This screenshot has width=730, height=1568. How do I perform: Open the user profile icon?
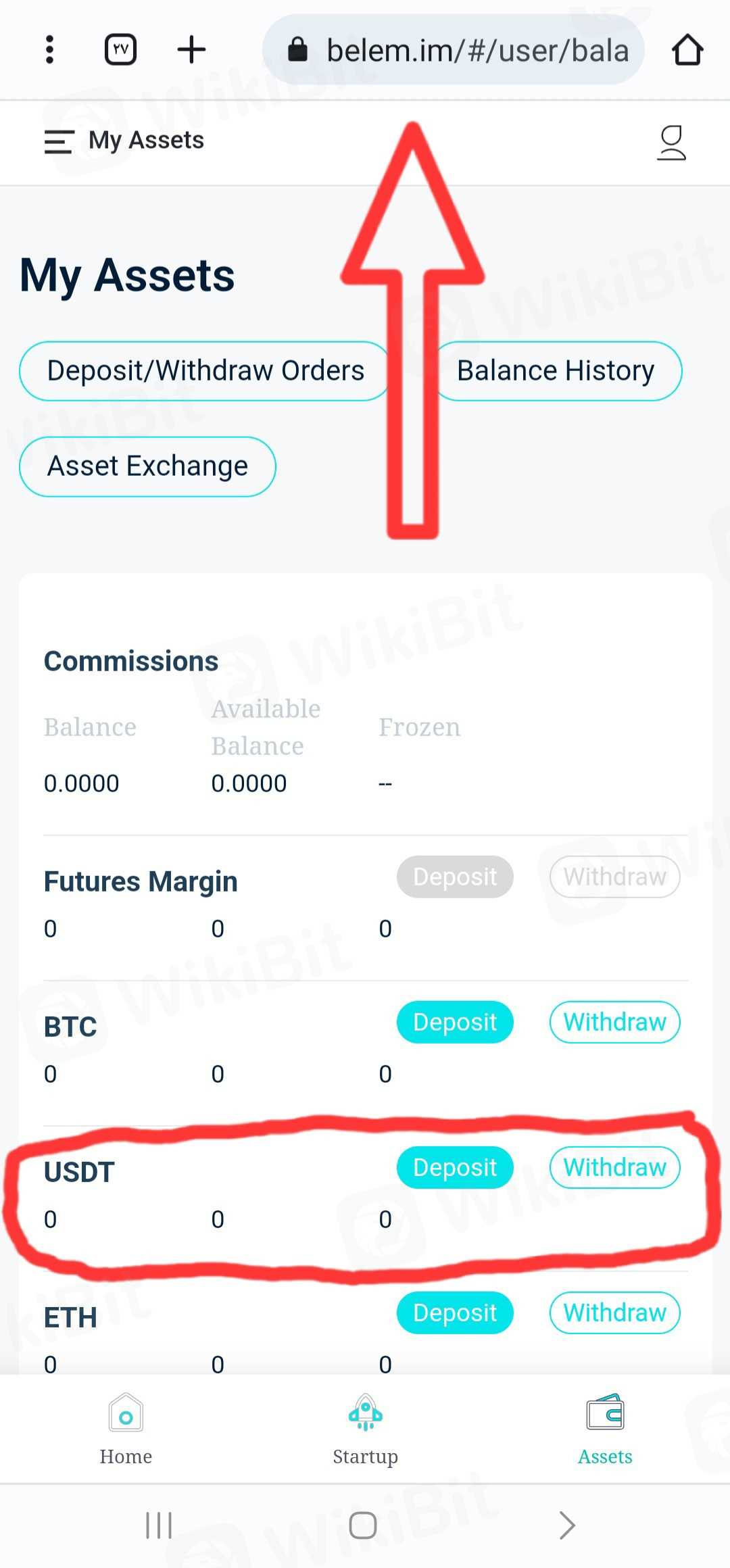click(671, 143)
